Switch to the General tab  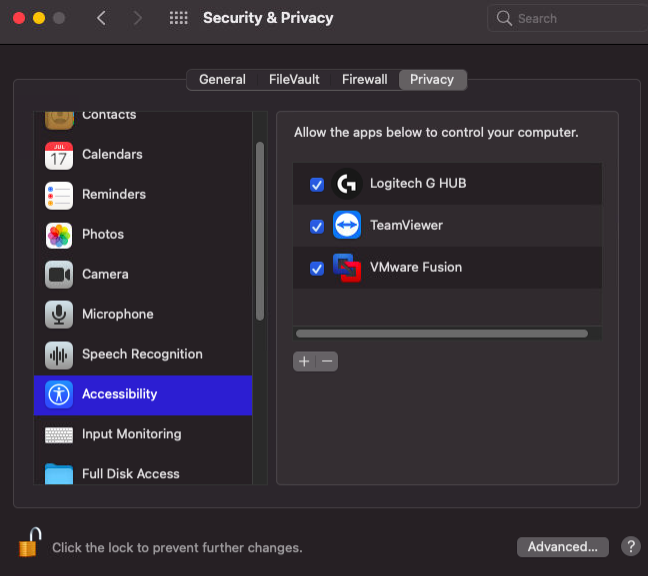[222, 79]
